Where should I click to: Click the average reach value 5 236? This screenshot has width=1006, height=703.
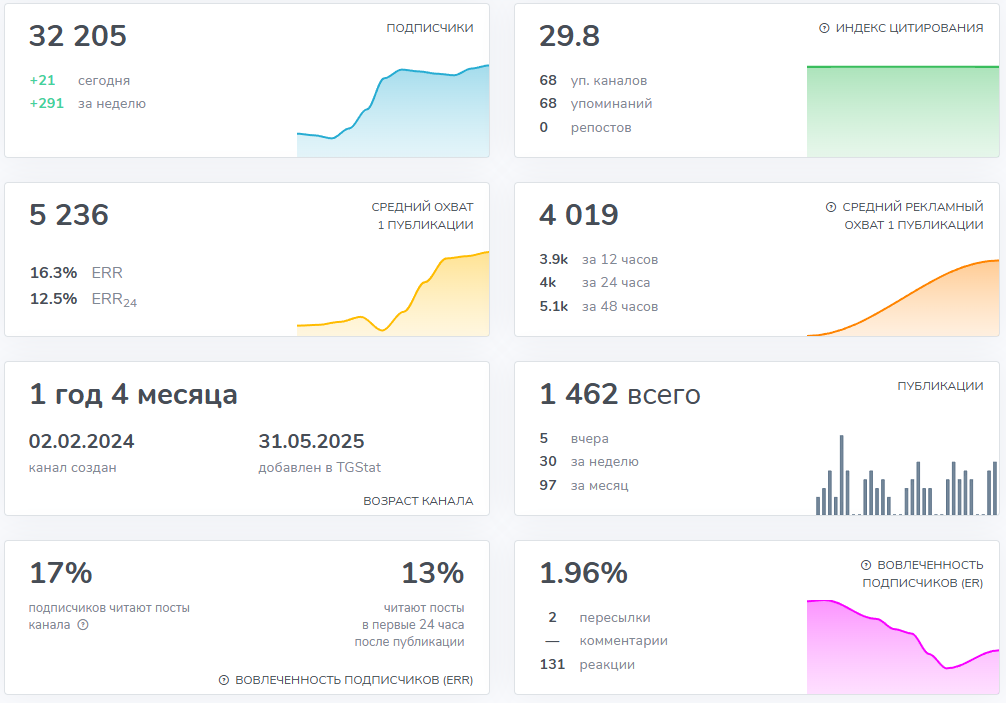click(69, 215)
